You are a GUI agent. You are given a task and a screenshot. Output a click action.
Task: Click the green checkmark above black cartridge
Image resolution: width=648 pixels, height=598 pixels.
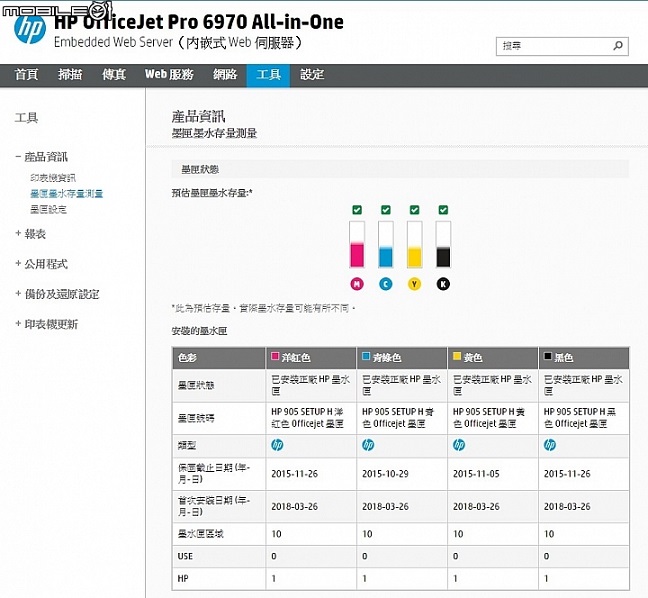coord(443,210)
